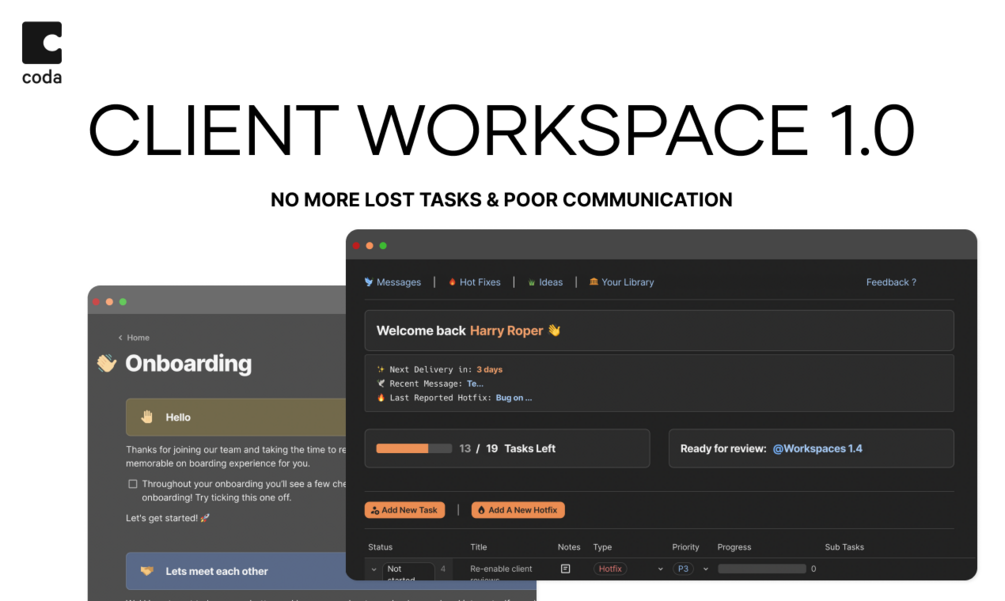Tick the onboarding checkbox in Onboarding window
This screenshot has width=1005, height=601.
[x=133, y=484]
